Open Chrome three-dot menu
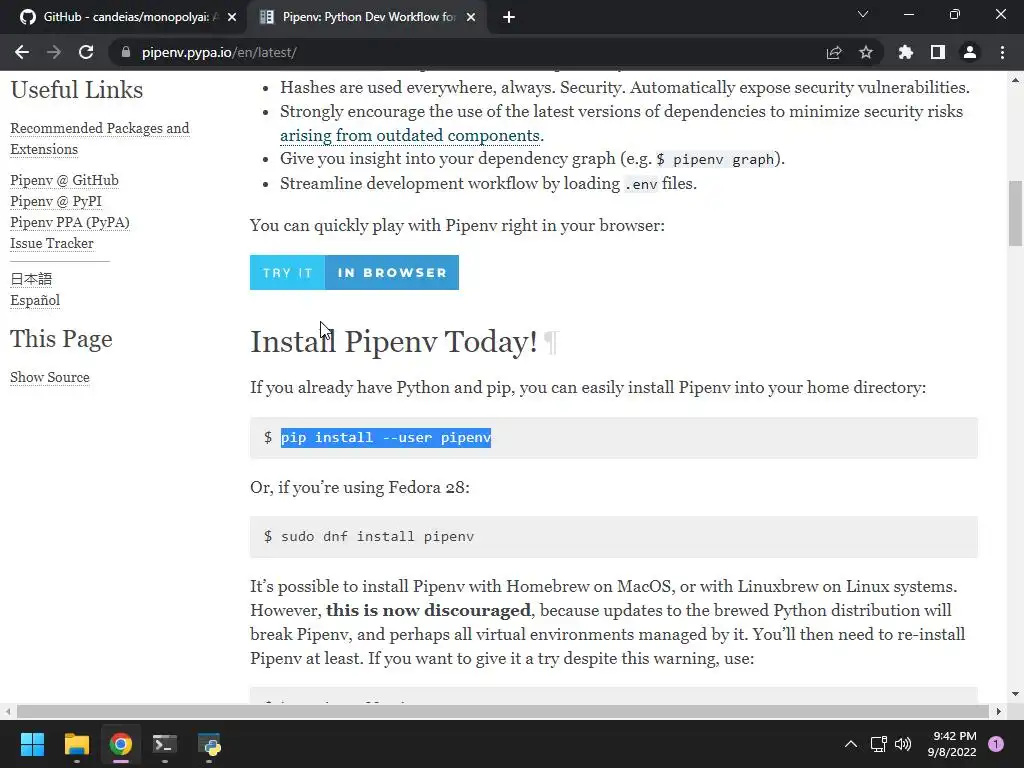This screenshot has width=1024, height=768. click(1002, 52)
